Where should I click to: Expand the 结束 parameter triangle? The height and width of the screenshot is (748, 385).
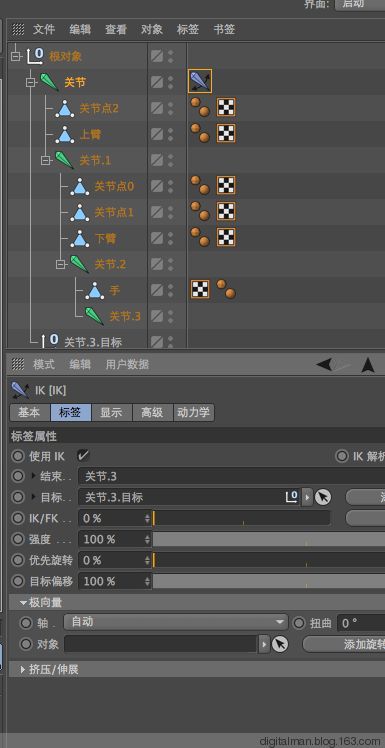pos(33,476)
